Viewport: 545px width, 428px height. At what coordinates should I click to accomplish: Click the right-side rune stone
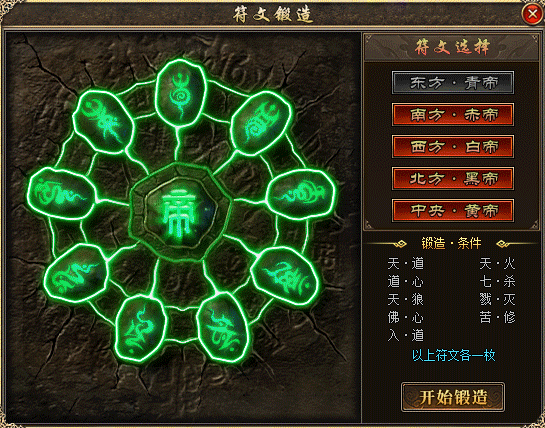300,194
